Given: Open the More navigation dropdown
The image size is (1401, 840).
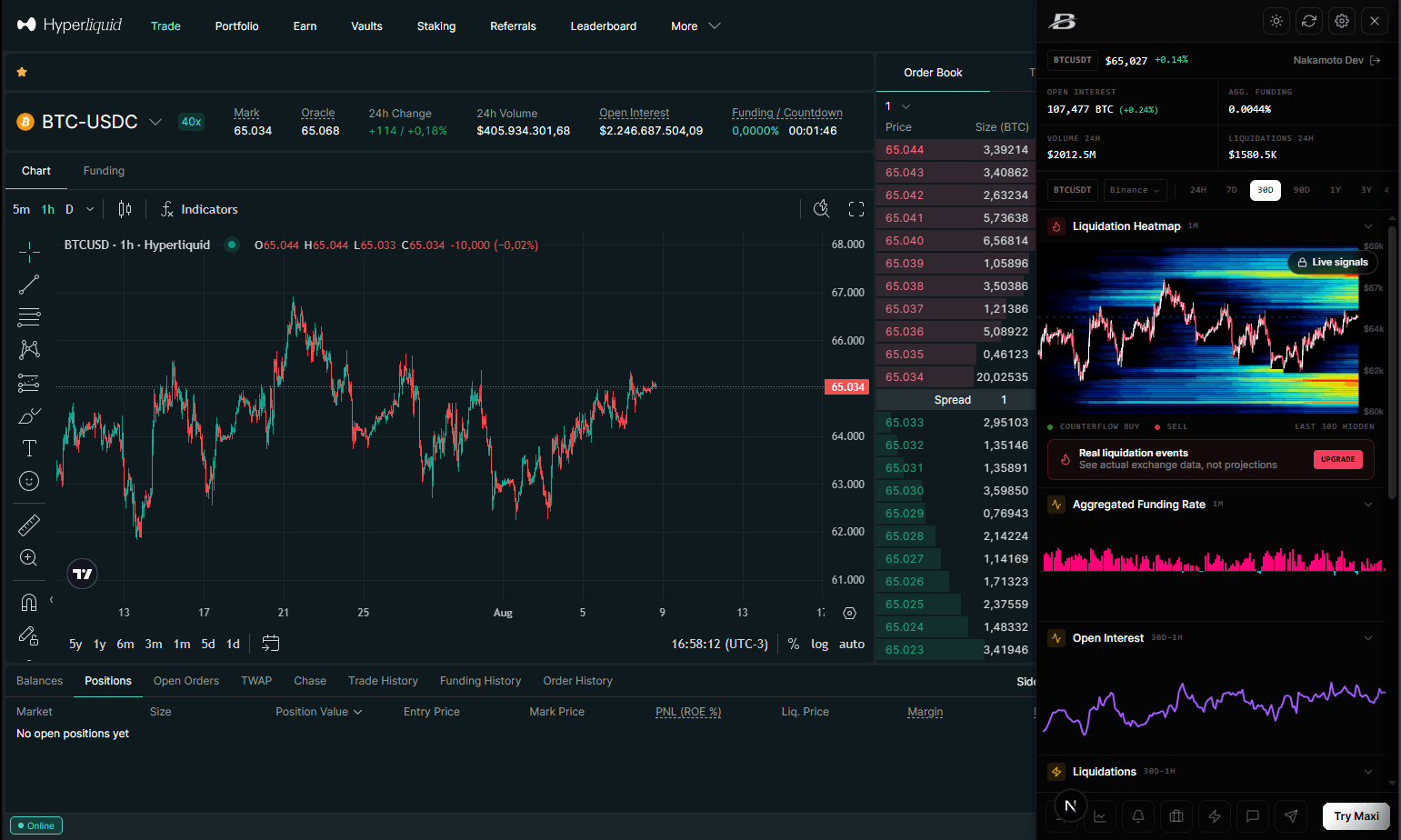Looking at the screenshot, I should coord(695,26).
